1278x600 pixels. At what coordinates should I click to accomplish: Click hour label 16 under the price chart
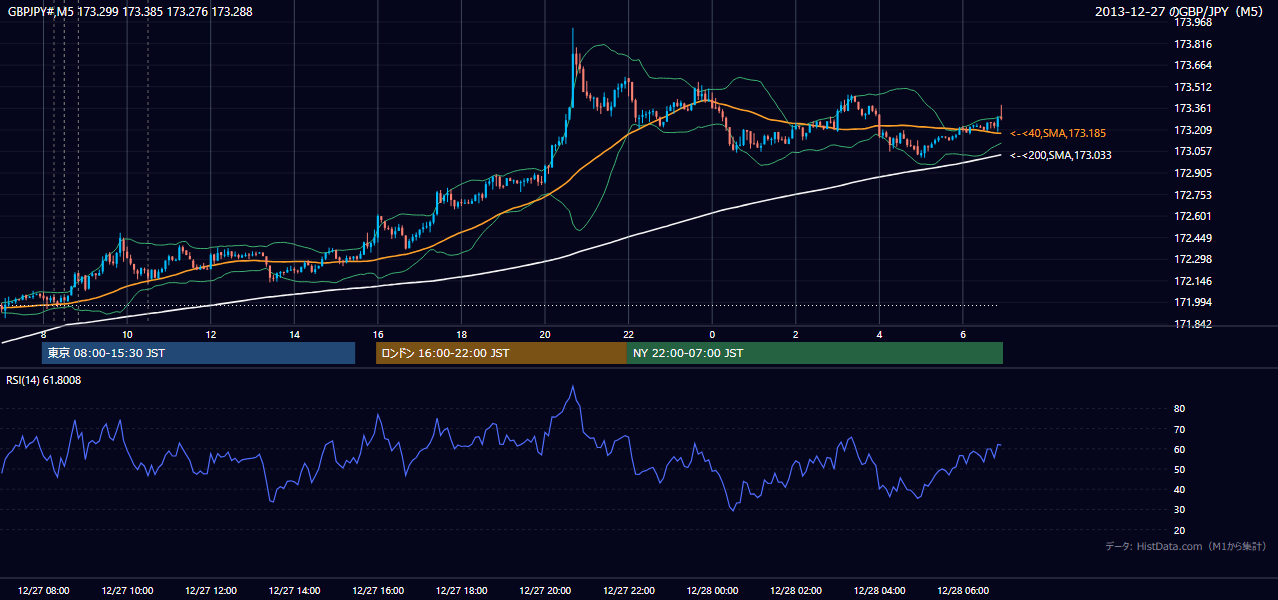pos(378,334)
